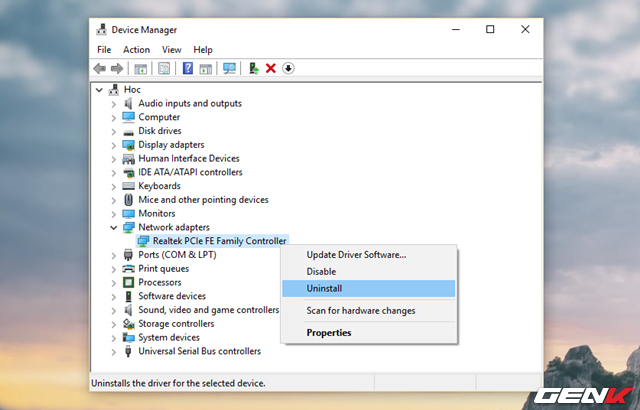Select the Storage controllers label
Screen dimensions: 640x410
(176, 324)
